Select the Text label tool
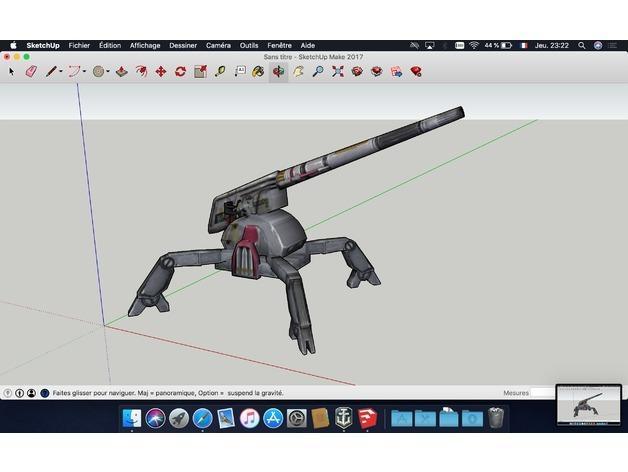The width and height of the screenshot is (628, 472). (x=240, y=72)
